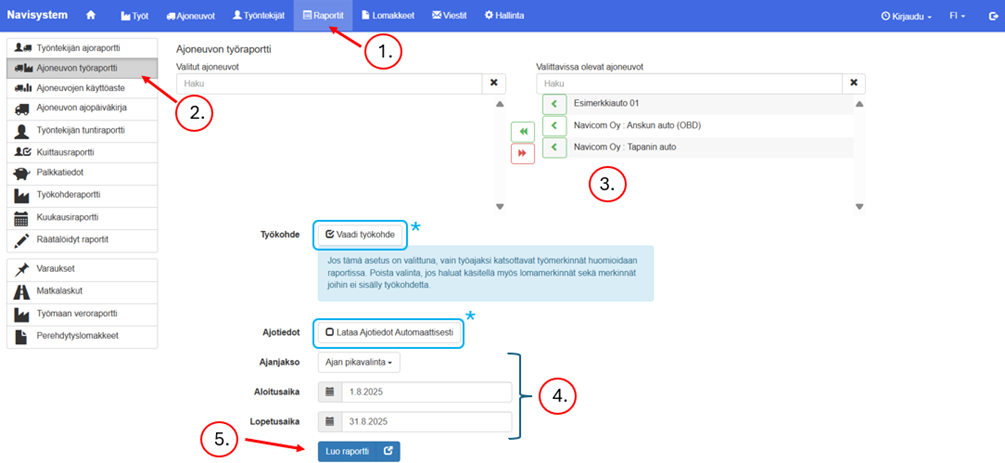Select Työntekijän tuntiraportti in sidebar
This screenshot has width=1005, height=463.
(78, 131)
